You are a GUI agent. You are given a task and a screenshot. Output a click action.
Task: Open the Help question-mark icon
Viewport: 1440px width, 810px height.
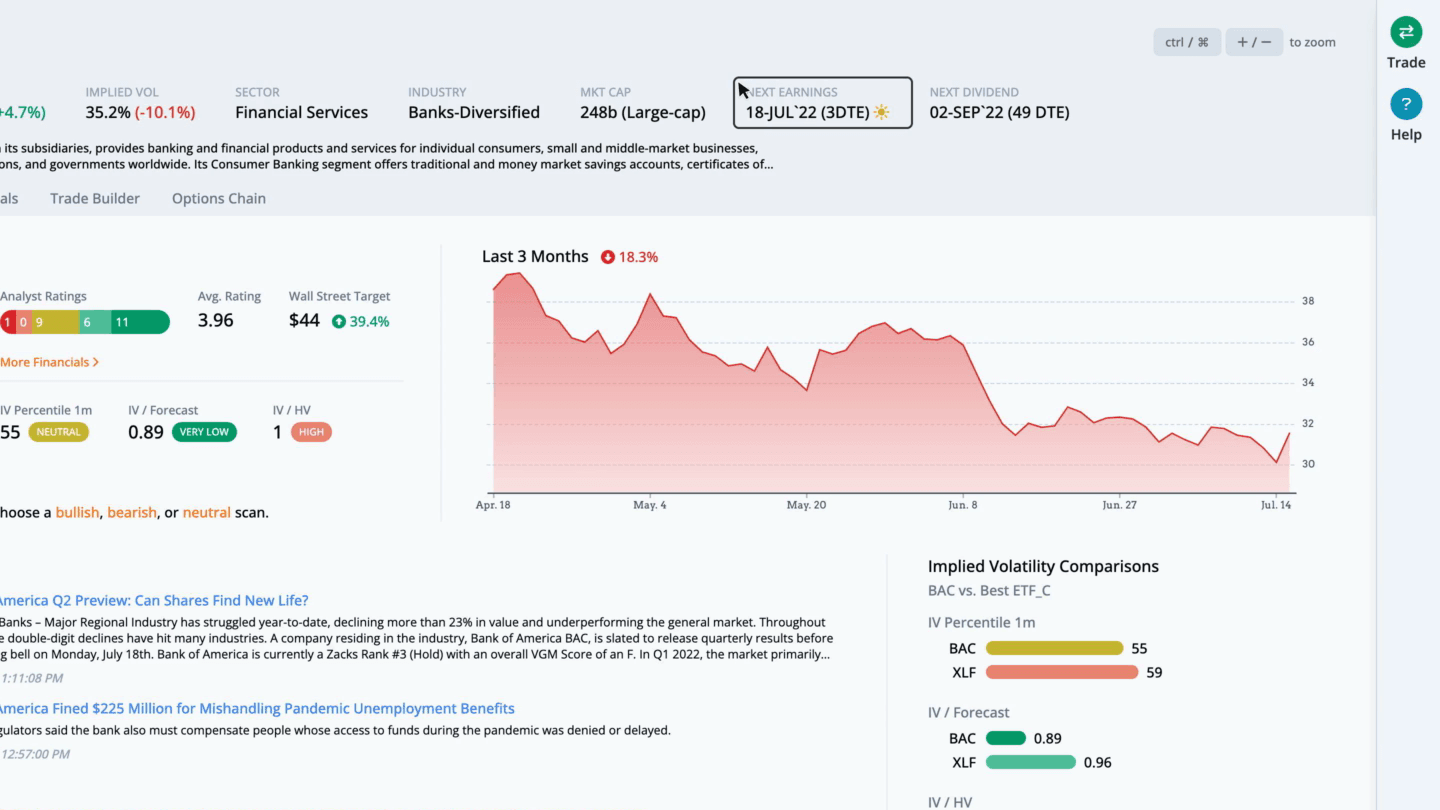(x=1406, y=104)
